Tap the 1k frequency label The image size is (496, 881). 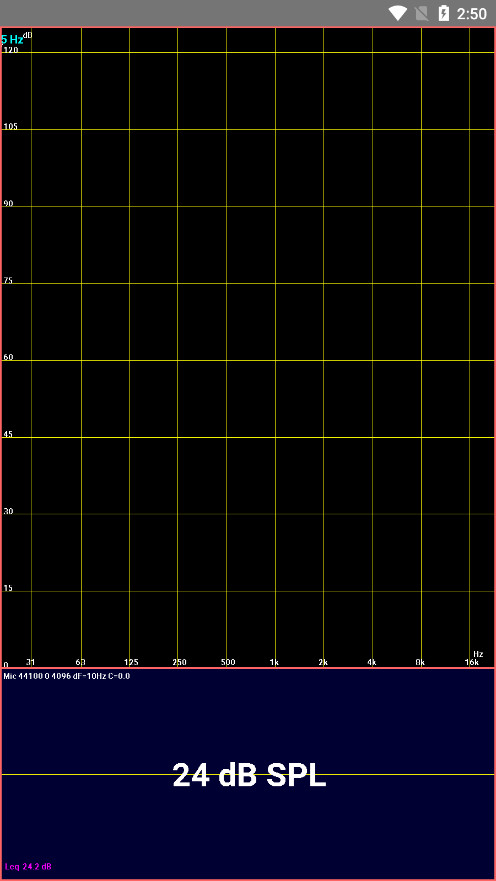click(274, 662)
